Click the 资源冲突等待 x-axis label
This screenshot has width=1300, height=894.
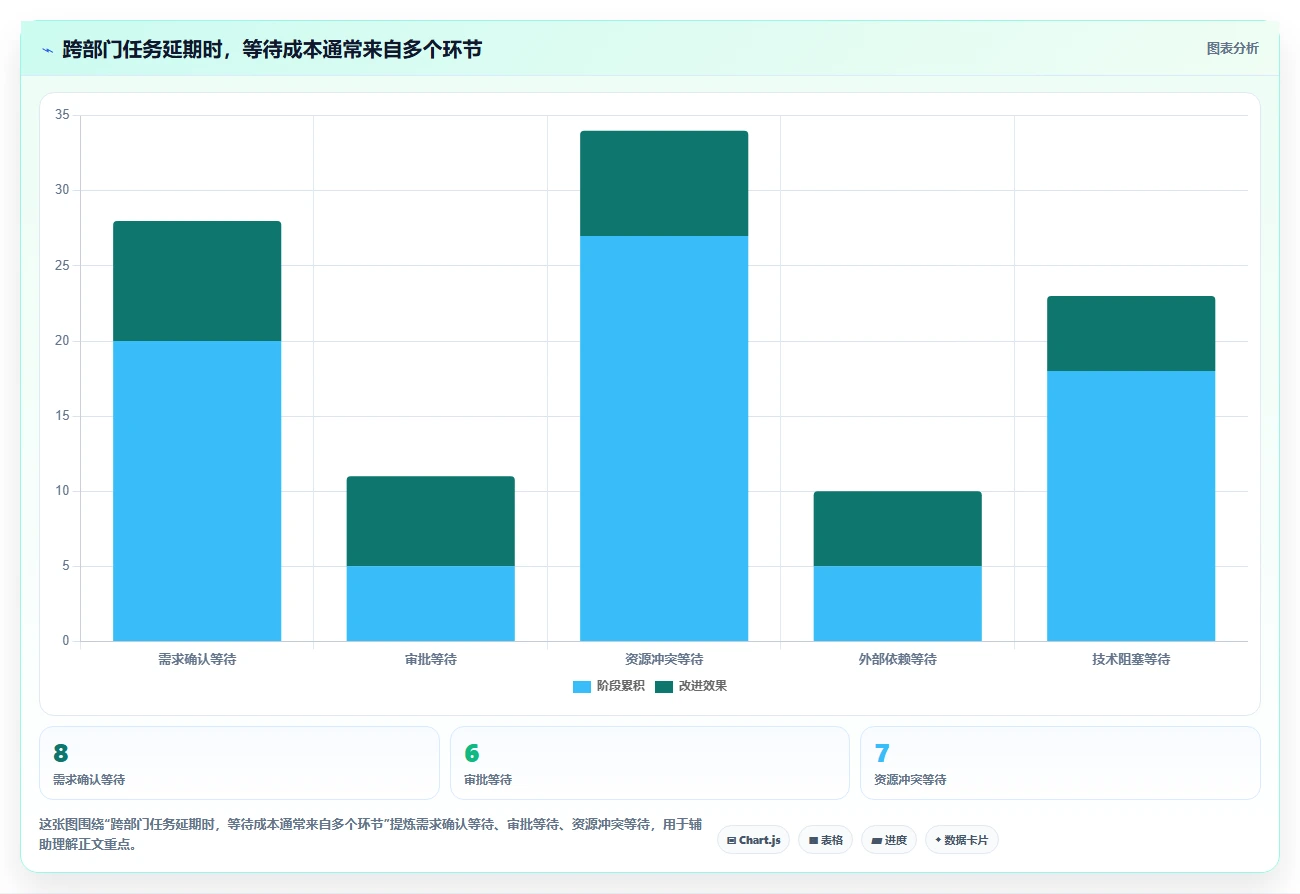[664, 660]
